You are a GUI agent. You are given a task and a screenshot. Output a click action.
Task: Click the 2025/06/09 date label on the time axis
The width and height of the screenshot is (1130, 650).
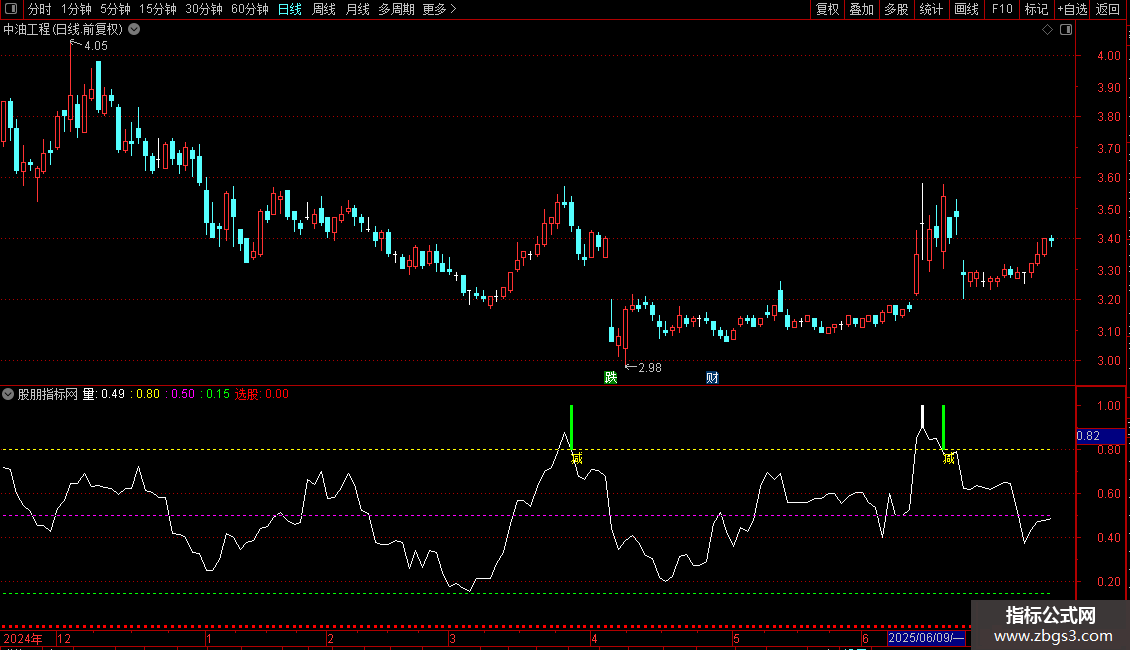pos(926,638)
